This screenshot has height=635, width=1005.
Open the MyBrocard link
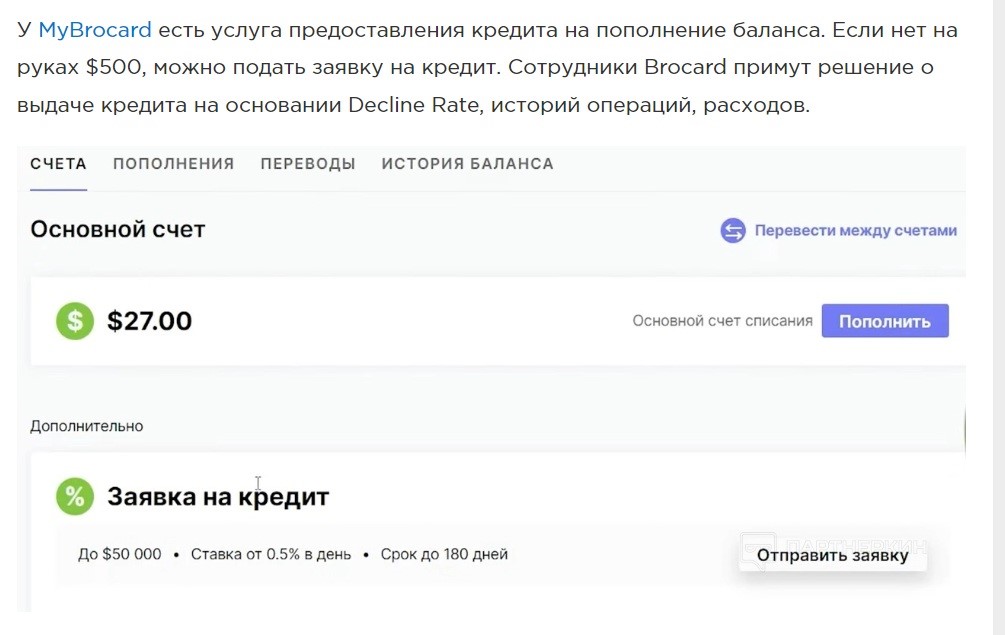coord(95,30)
